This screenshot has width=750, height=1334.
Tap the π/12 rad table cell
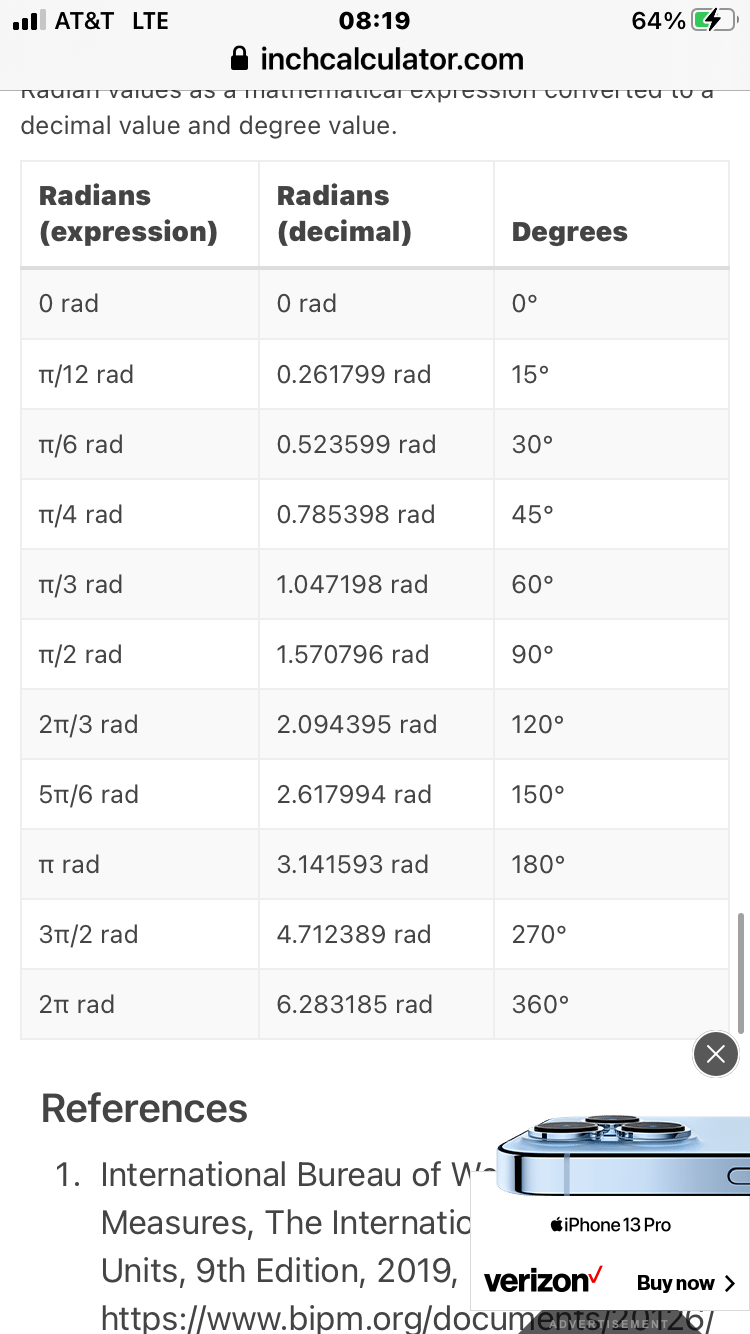(139, 374)
